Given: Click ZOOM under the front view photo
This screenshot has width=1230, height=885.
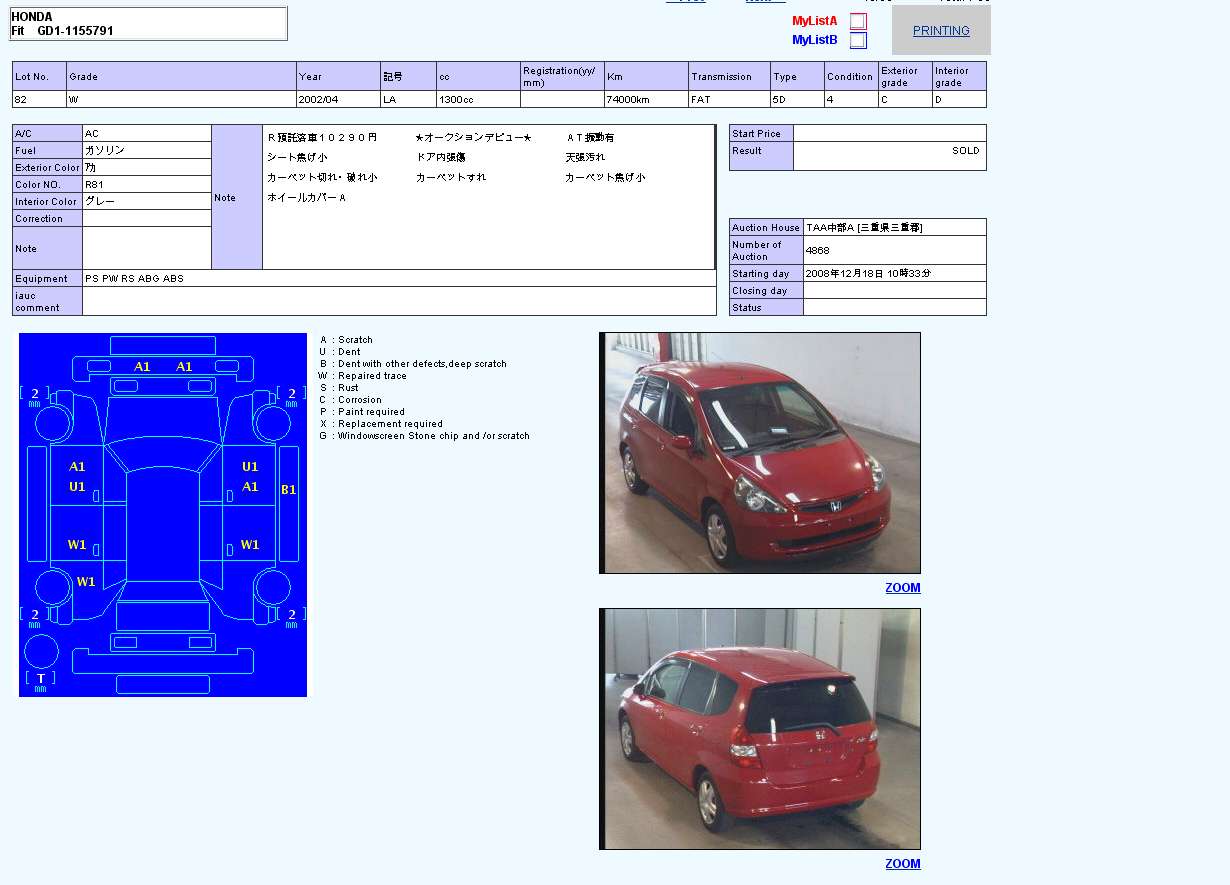Looking at the screenshot, I should point(902,588).
